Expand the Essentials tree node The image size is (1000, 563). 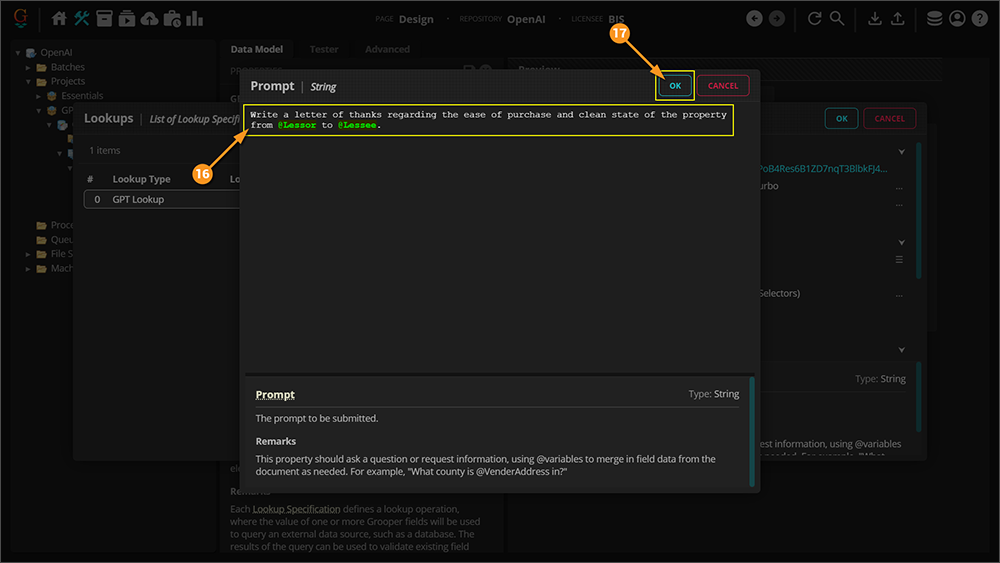click(x=39, y=96)
